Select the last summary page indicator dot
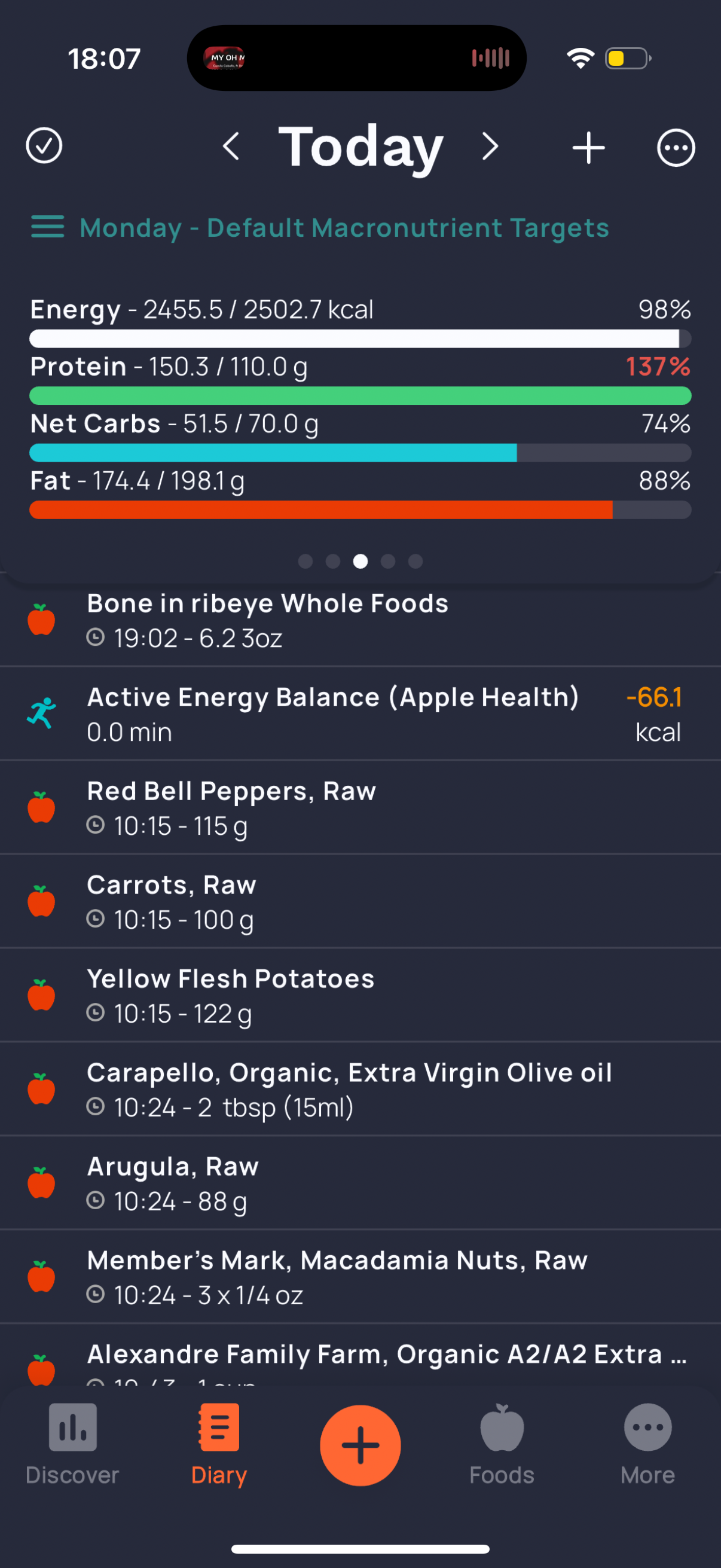721x1568 pixels. pyautogui.click(x=416, y=561)
